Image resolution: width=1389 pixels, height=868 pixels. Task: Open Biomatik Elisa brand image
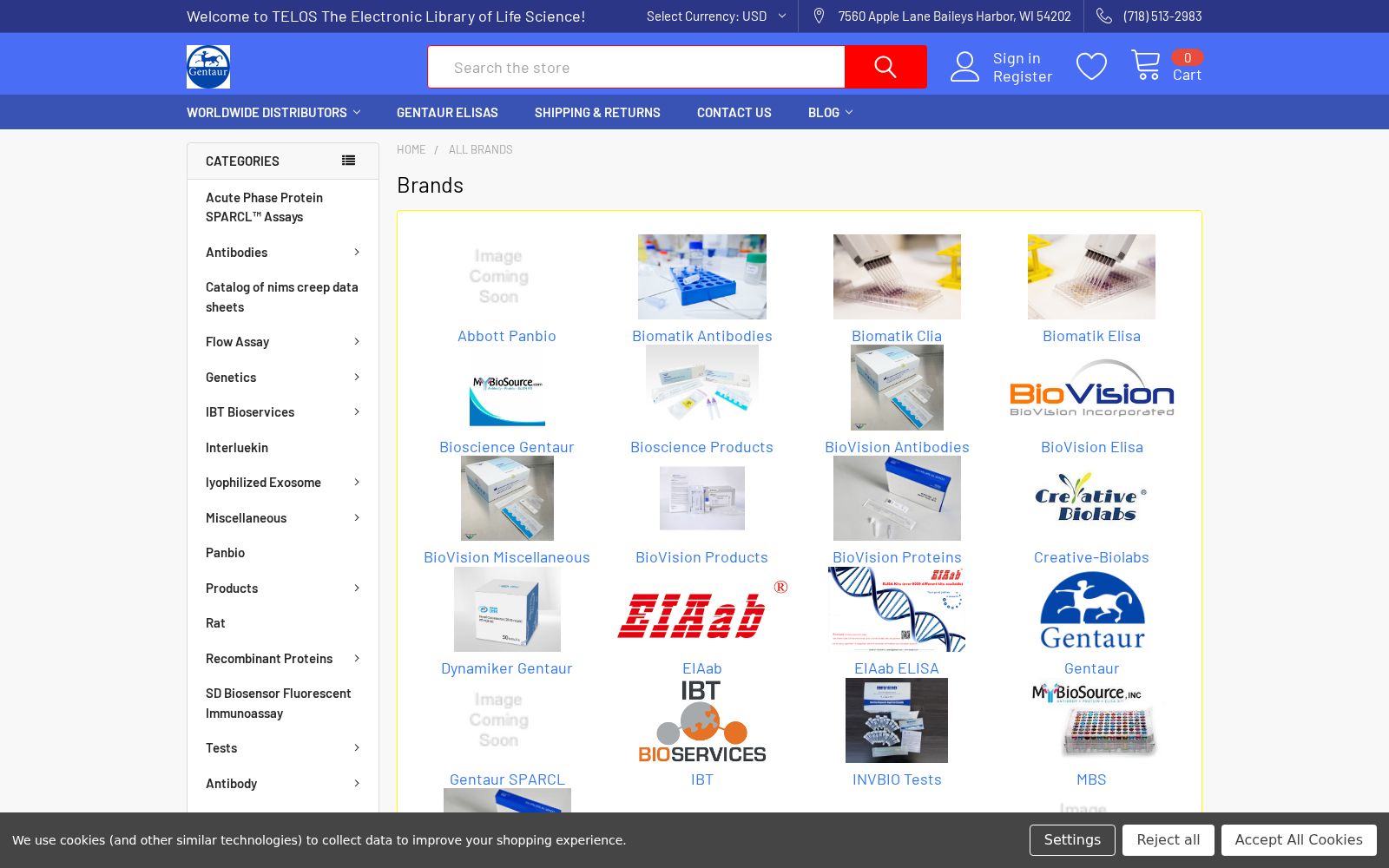[1091, 277]
